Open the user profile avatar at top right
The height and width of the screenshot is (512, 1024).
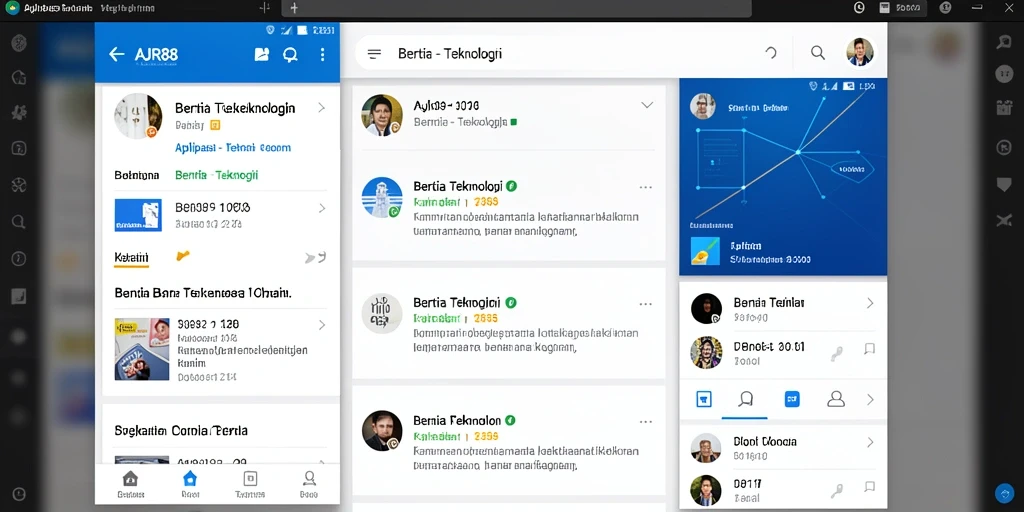pos(860,52)
